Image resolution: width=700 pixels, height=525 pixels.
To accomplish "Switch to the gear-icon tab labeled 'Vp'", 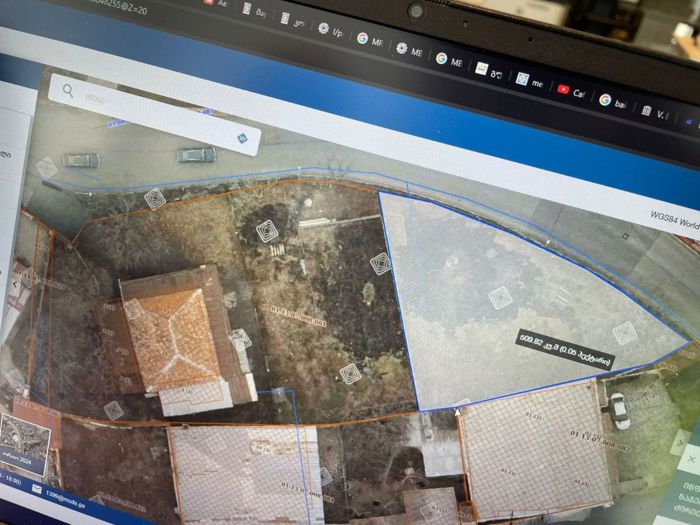I will (331, 31).
